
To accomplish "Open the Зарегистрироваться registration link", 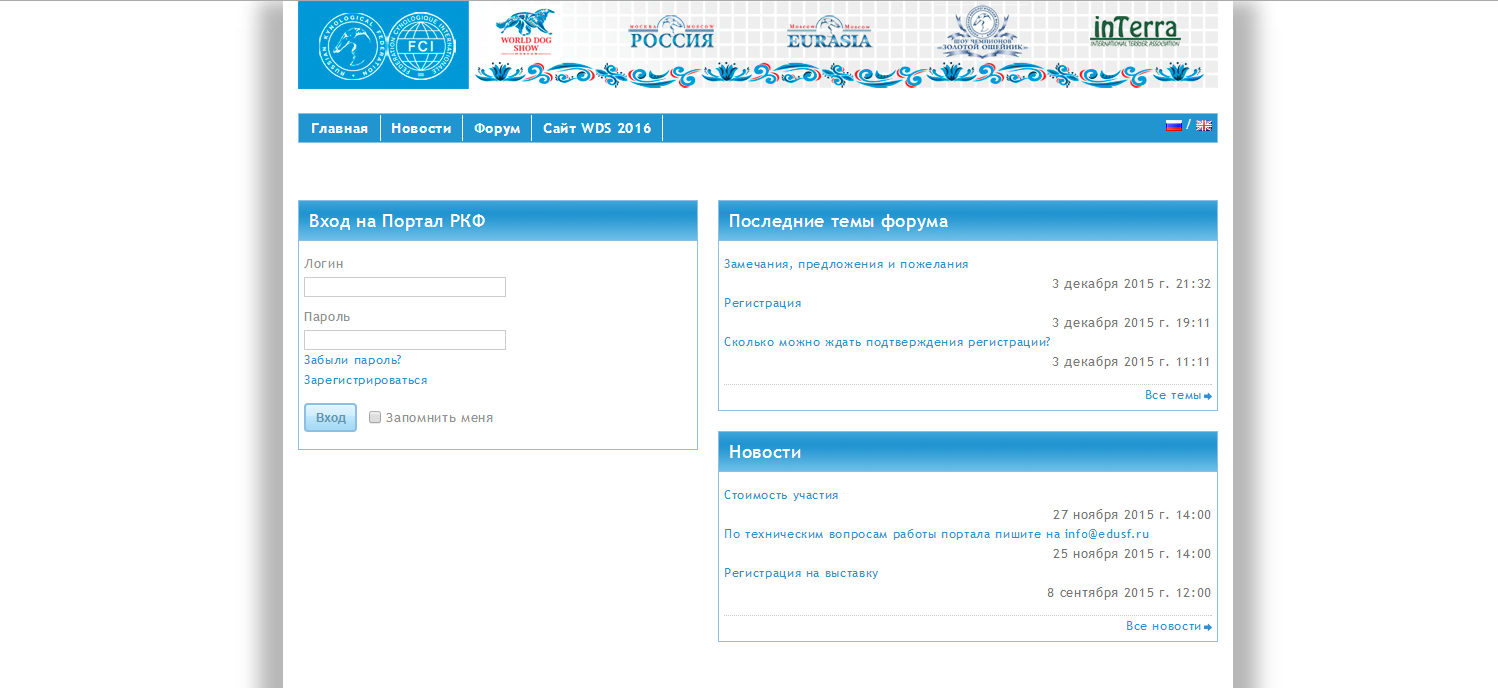I will 365,380.
